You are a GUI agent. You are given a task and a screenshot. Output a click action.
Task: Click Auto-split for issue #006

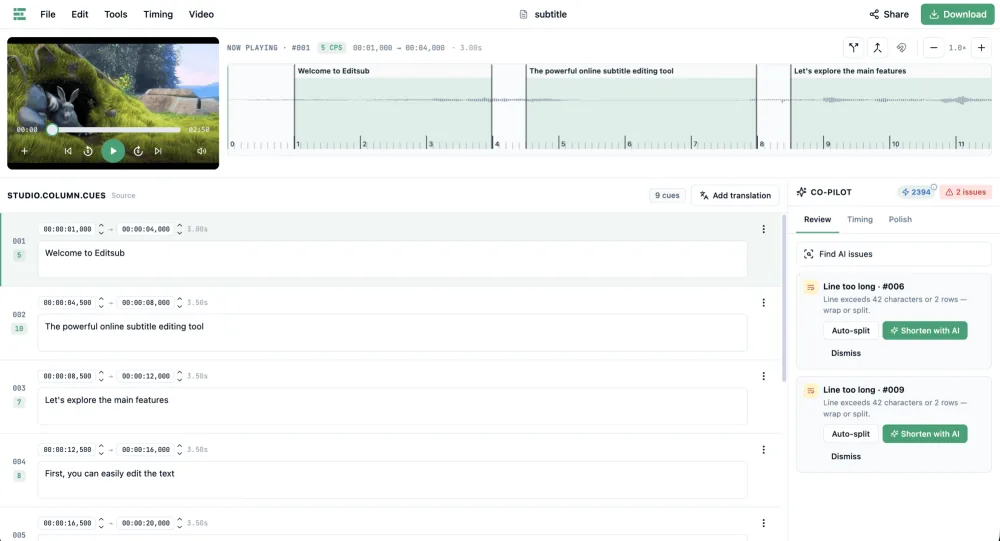(850, 330)
